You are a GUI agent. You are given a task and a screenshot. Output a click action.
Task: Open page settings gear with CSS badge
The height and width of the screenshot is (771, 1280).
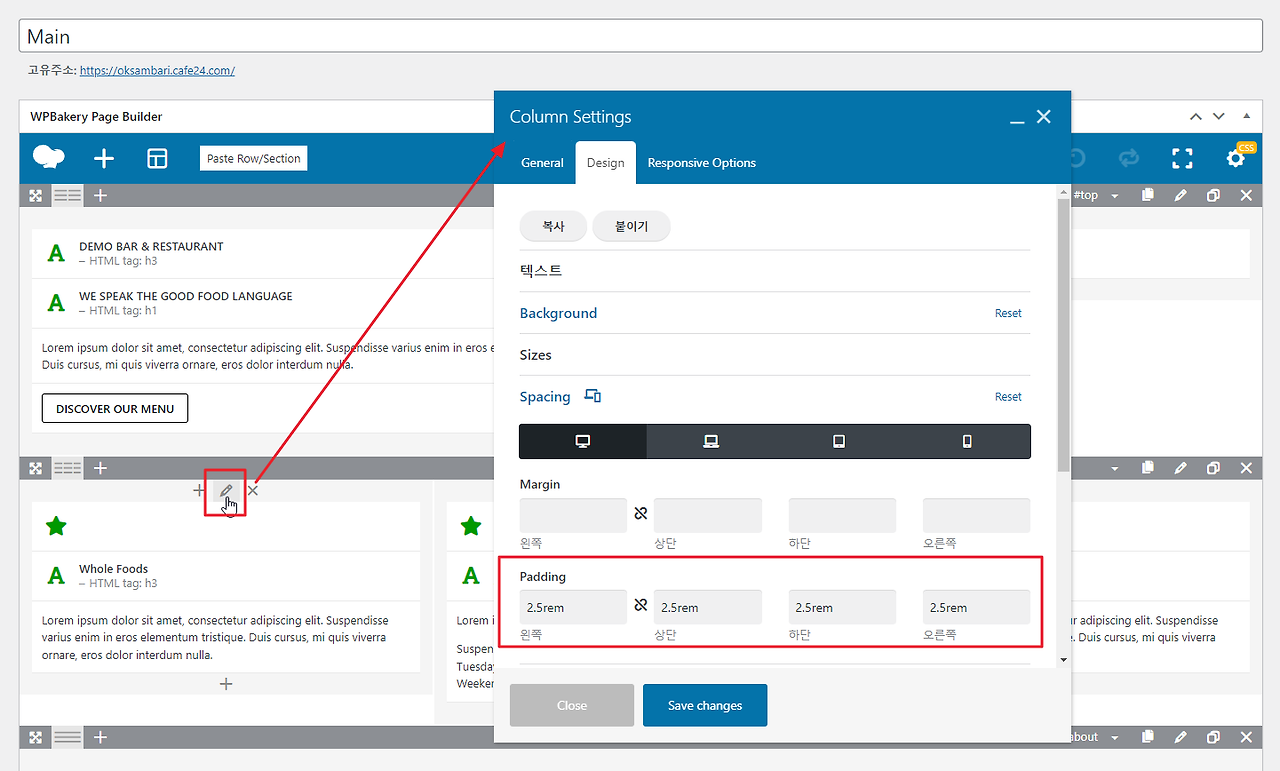click(x=1236, y=158)
